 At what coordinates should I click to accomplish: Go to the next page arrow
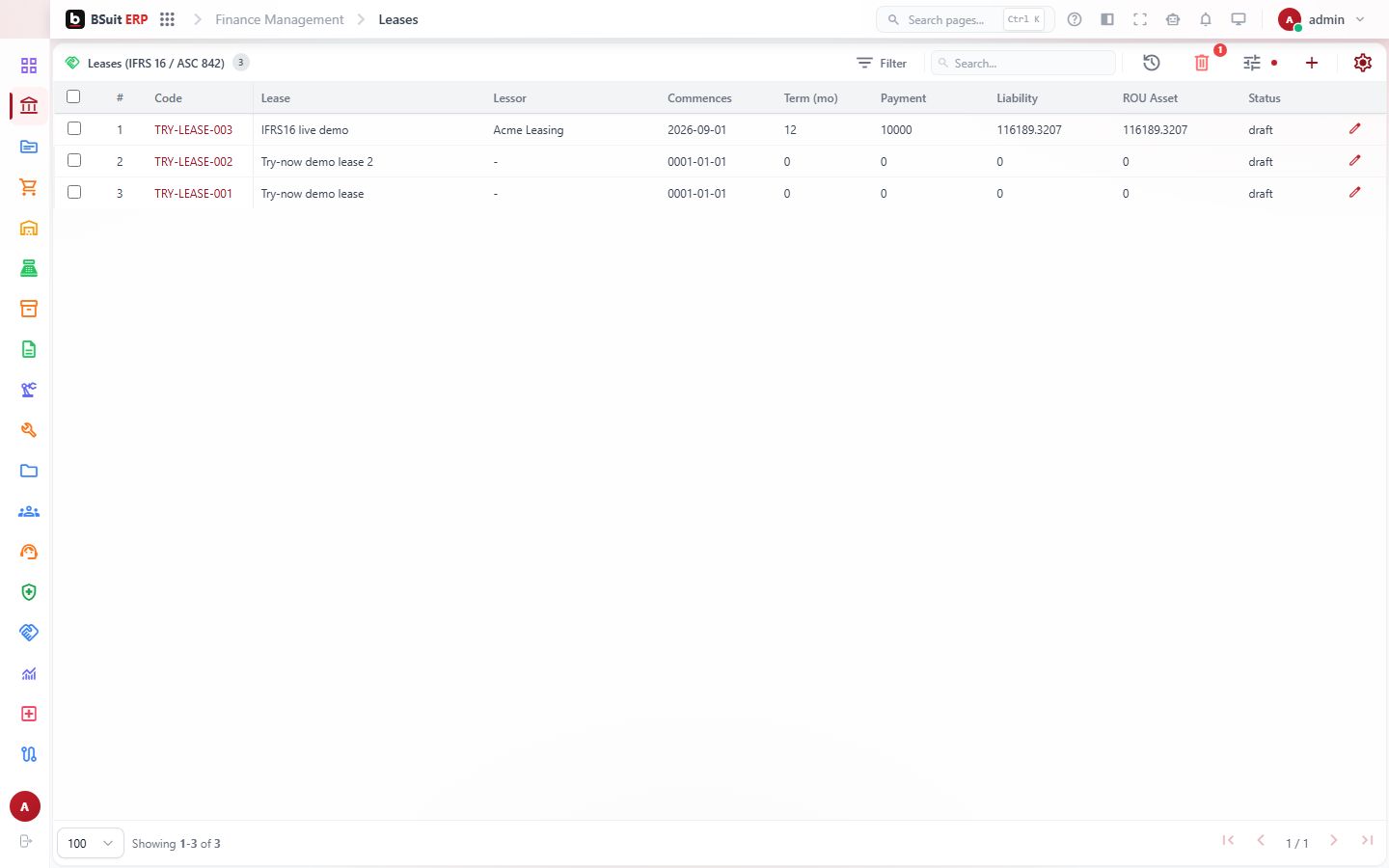point(1333,841)
